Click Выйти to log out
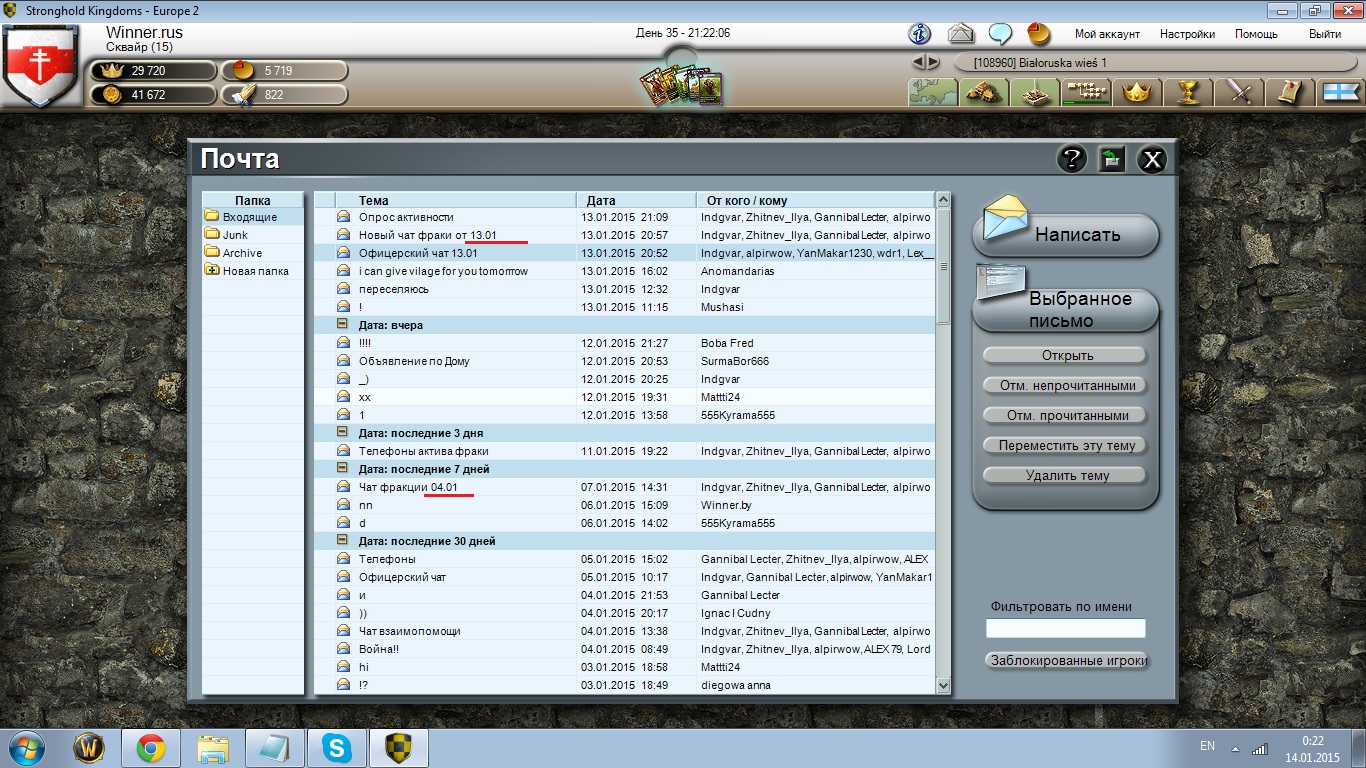1366x768 pixels. tap(1325, 34)
